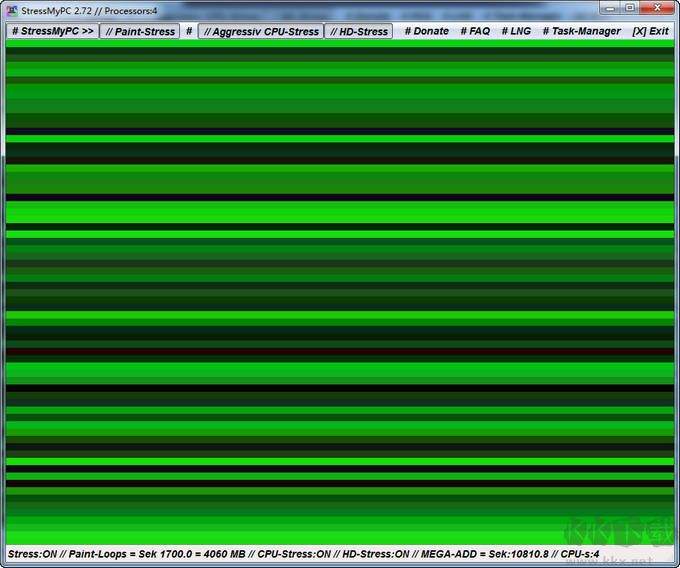This screenshot has width=680, height=568.
Task: Maximize the StressMyPC window
Action: tap(630, 8)
